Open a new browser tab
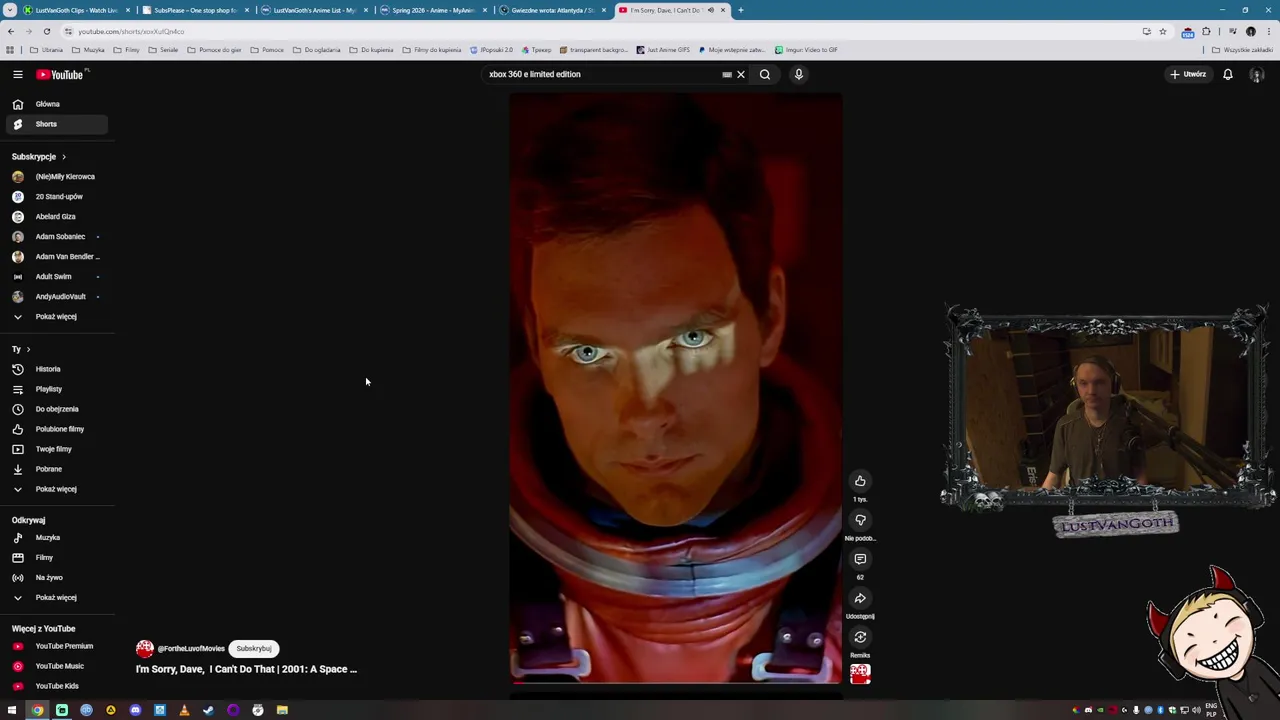The height and width of the screenshot is (720, 1280). [x=740, y=10]
